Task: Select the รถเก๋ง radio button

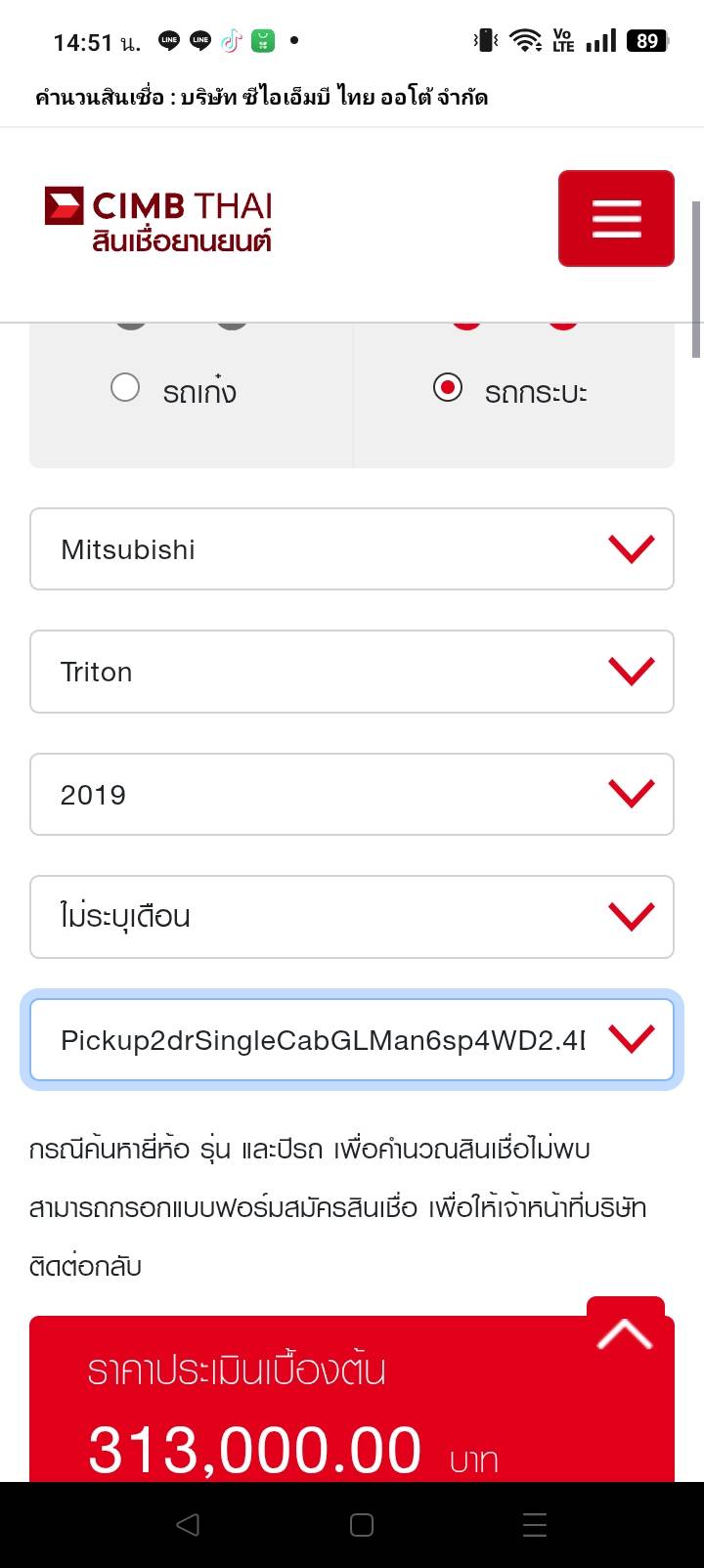Action: coord(125,388)
